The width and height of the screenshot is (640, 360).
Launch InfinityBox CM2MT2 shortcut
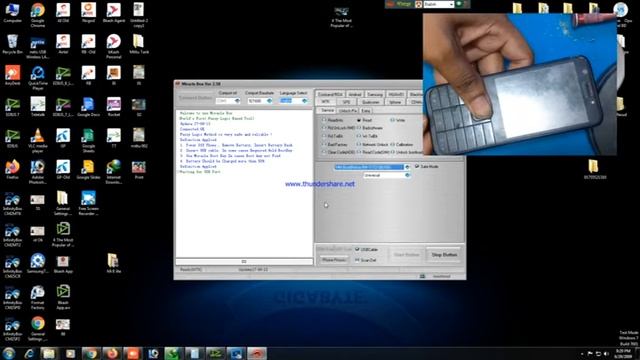click(12, 235)
